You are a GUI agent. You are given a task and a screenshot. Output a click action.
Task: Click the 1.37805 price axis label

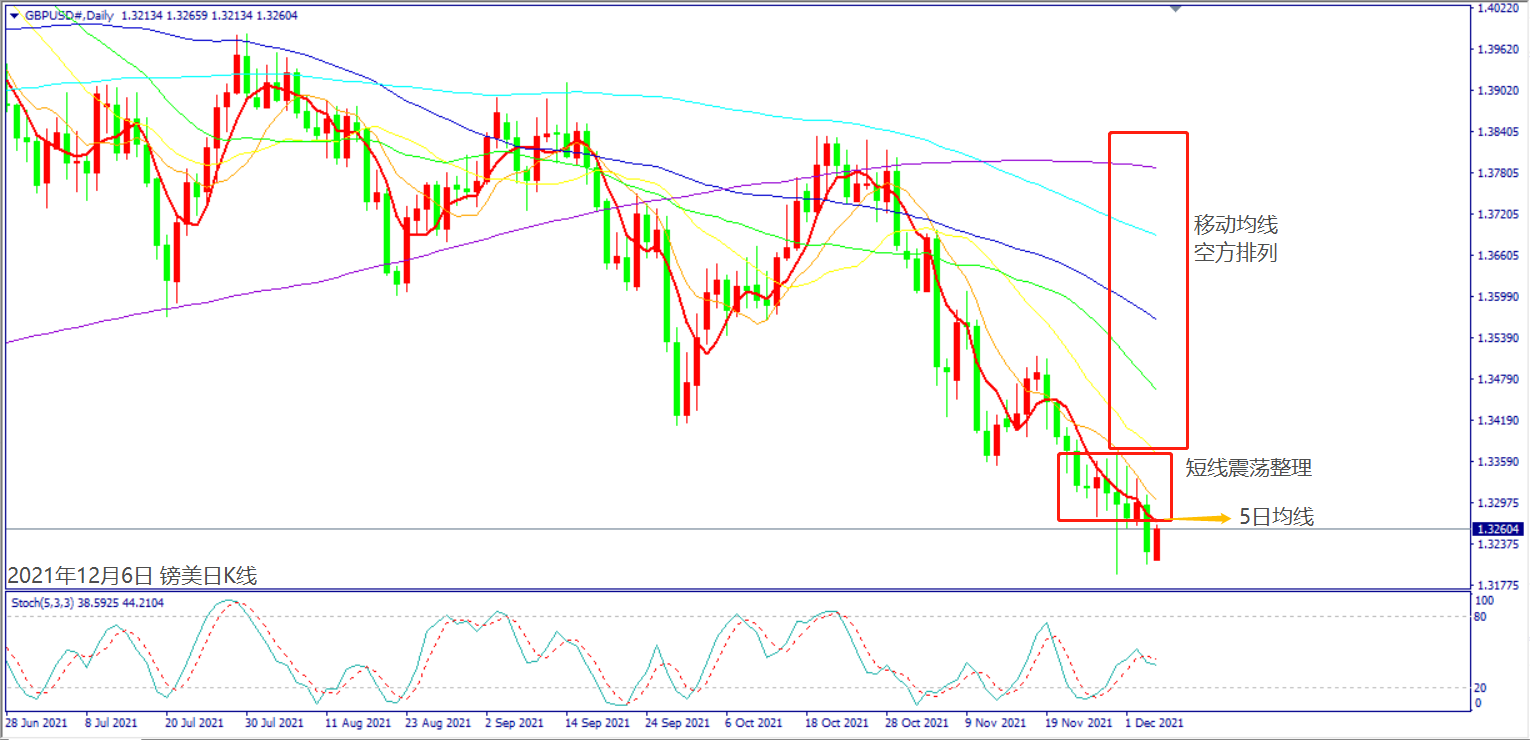[1498, 173]
